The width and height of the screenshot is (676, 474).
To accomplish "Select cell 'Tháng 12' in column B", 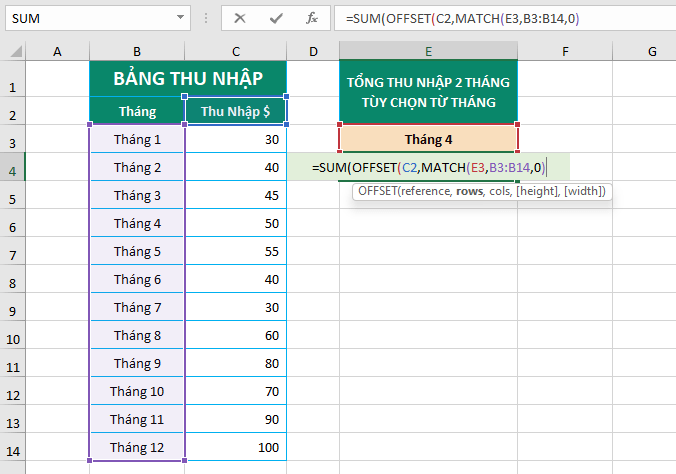I will click(137, 447).
